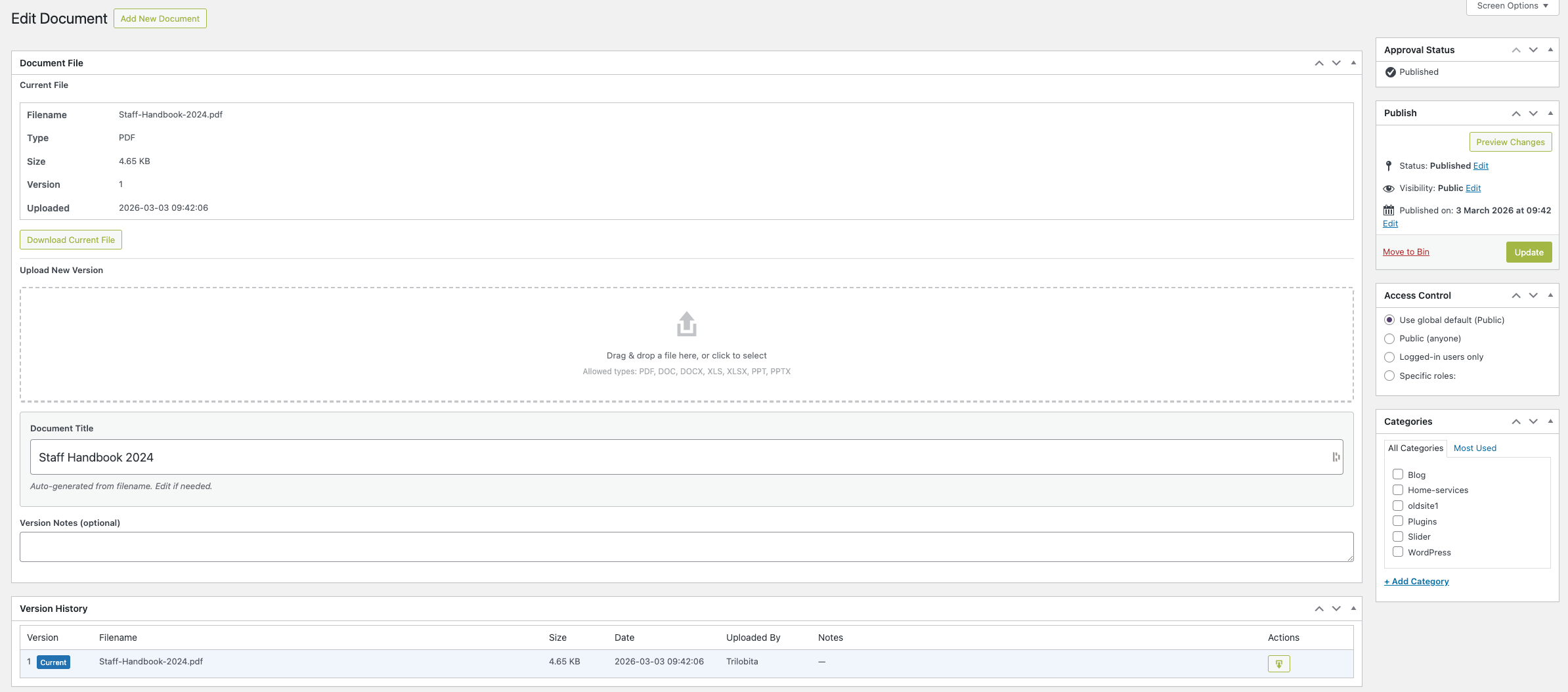This screenshot has height=692, width=1568.
Task: Move Access Control panel down
Action: coord(1533,295)
